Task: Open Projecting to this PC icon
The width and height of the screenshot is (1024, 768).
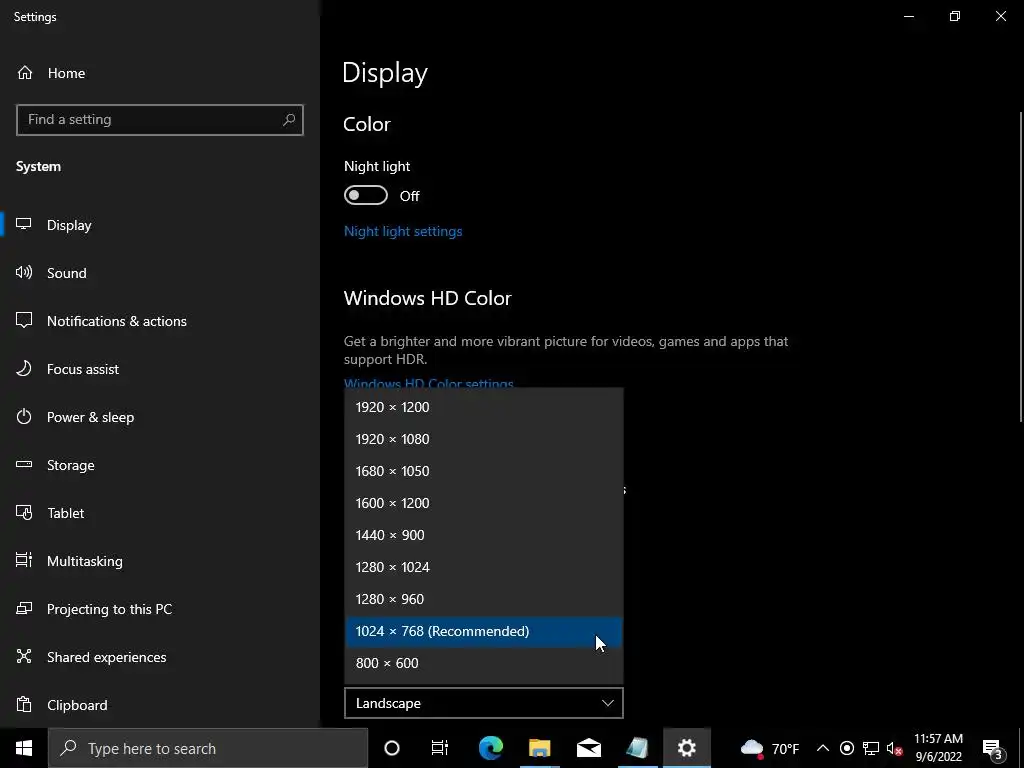Action: tap(24, 609)
